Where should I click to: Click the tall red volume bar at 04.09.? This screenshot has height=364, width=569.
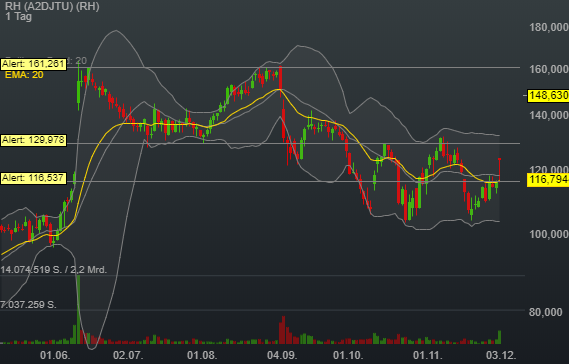(x=282, y=330)
